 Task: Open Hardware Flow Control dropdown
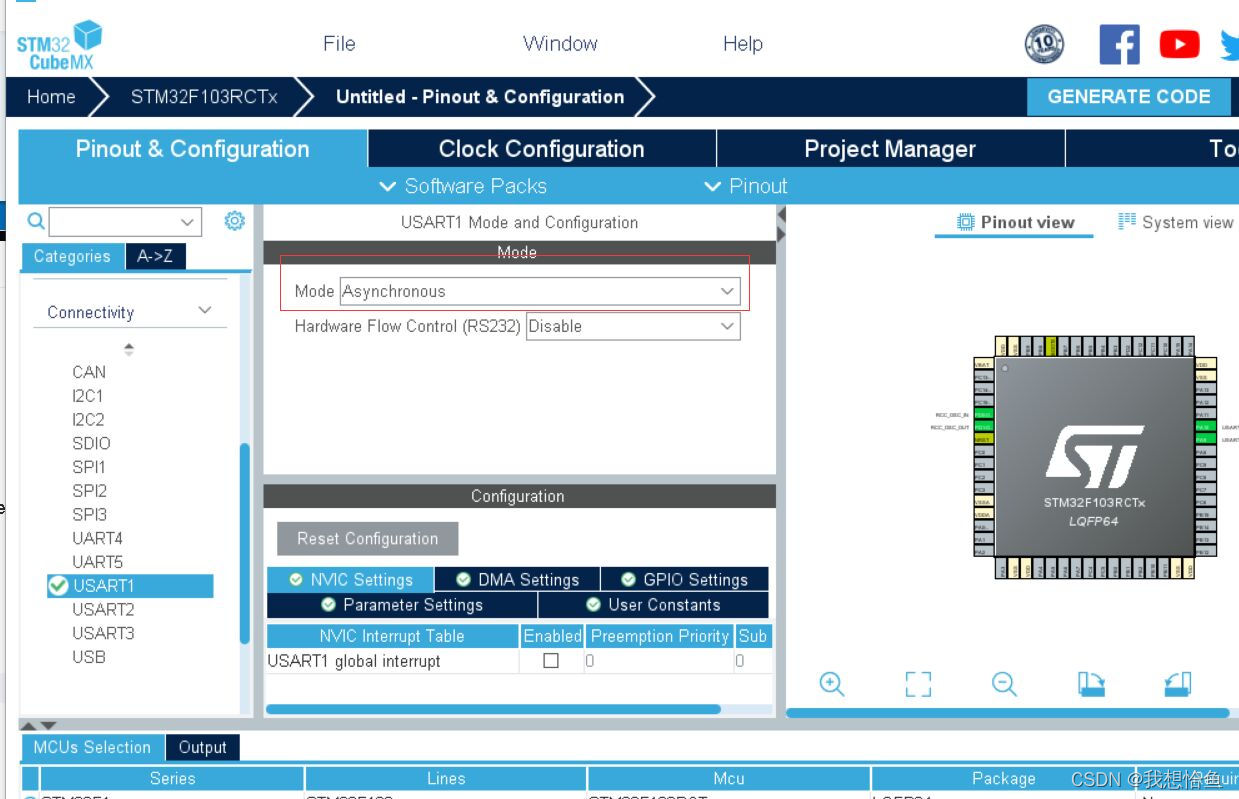[x=633, y=326]
